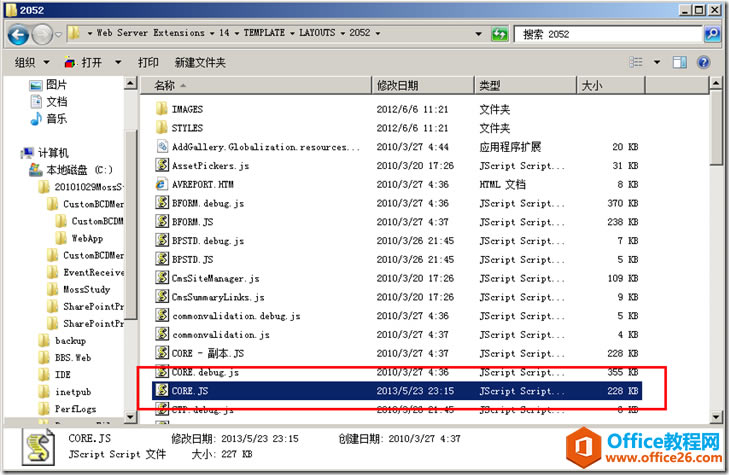Viewport: 729px width, 475px height.
Task: Open the recent locations dropdown beside Forward
Action: (x=59, y=34)
